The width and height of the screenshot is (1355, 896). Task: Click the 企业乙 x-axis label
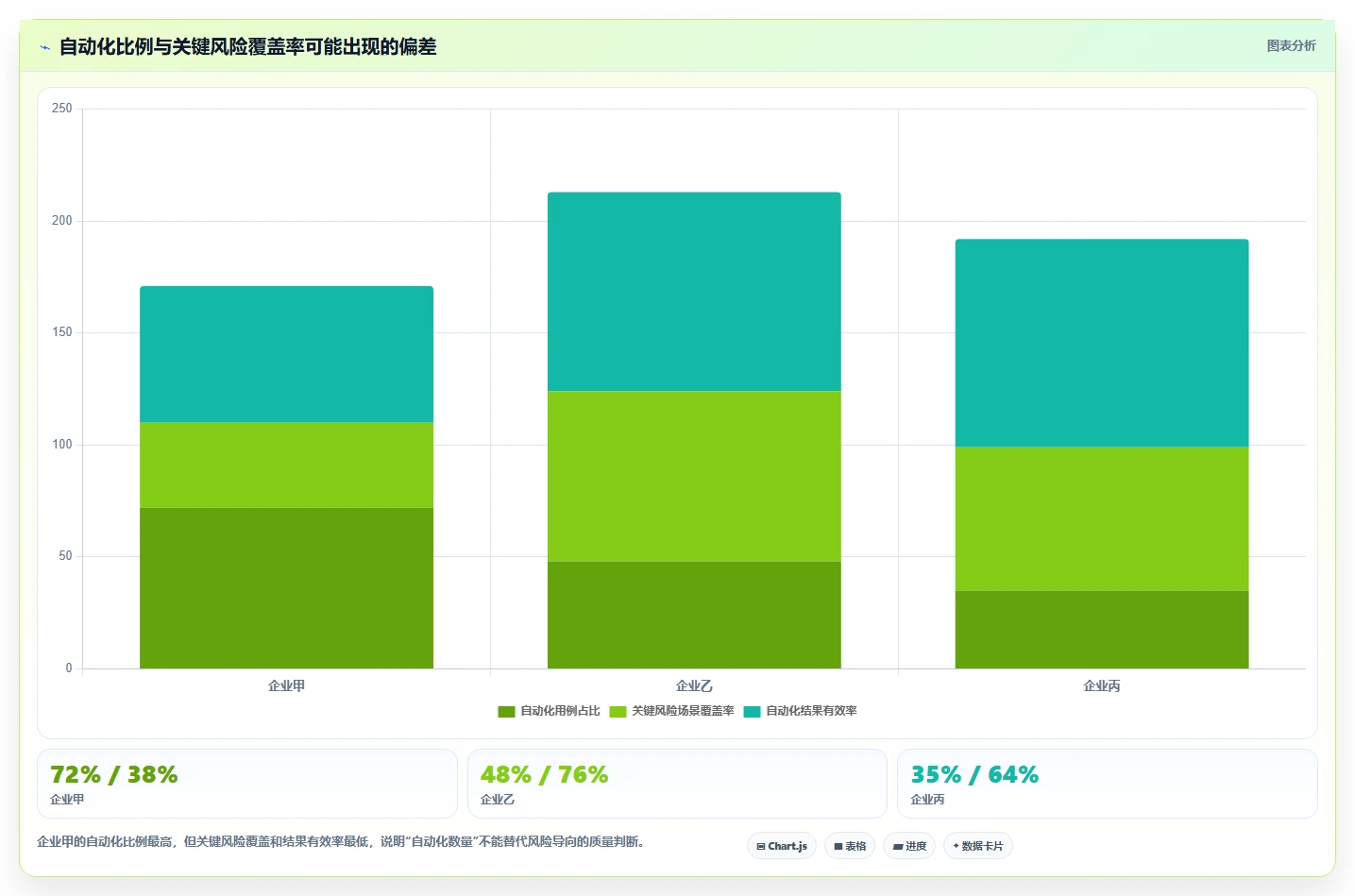tap(694, 685)
